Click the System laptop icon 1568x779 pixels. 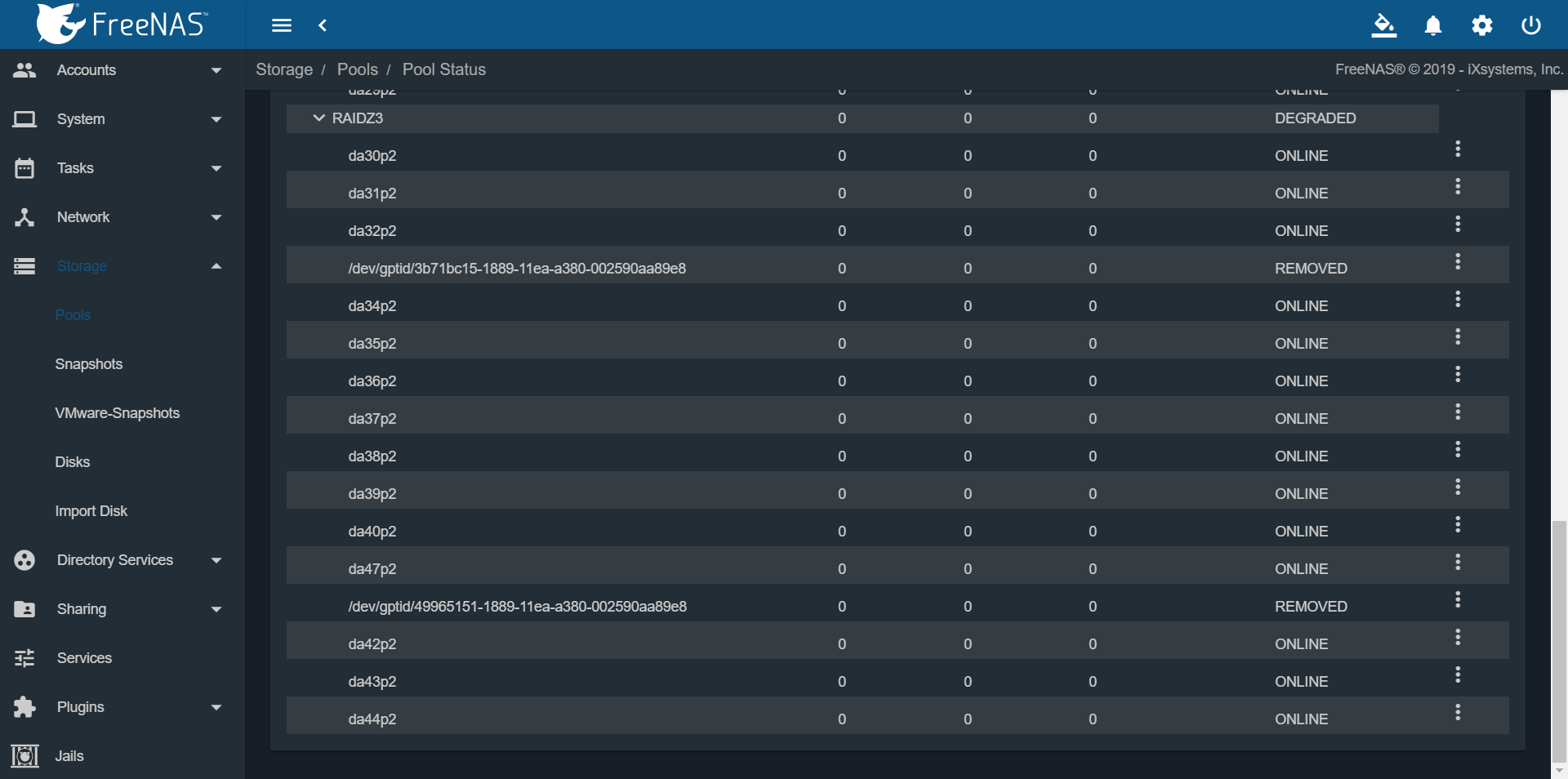click(24, 119)
